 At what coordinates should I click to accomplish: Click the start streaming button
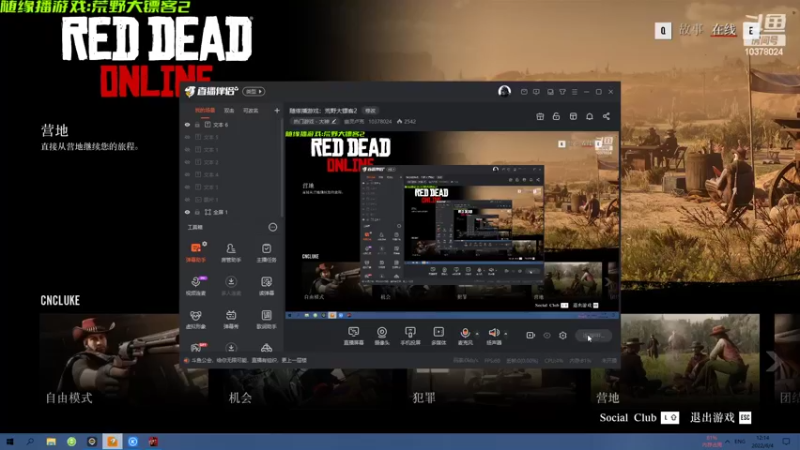tap(593, 335)
